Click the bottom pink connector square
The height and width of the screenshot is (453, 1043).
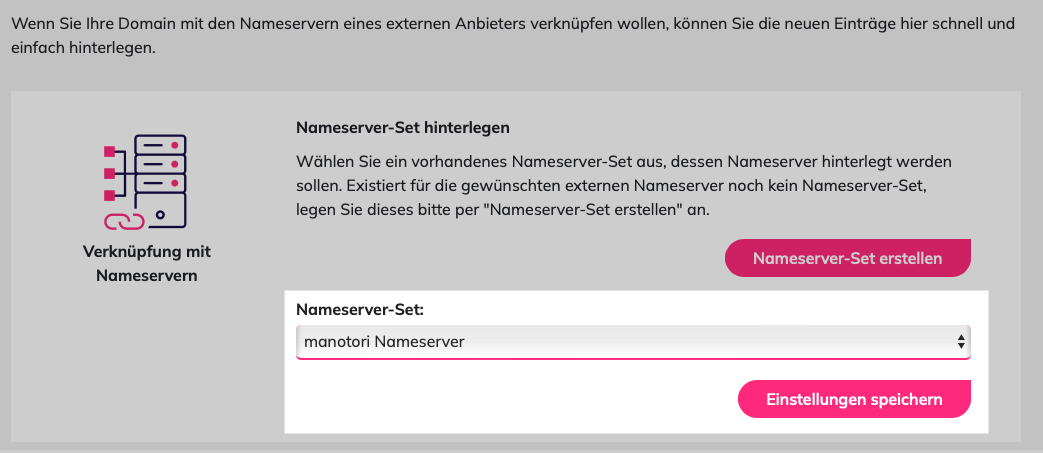[x=110, y=196]
